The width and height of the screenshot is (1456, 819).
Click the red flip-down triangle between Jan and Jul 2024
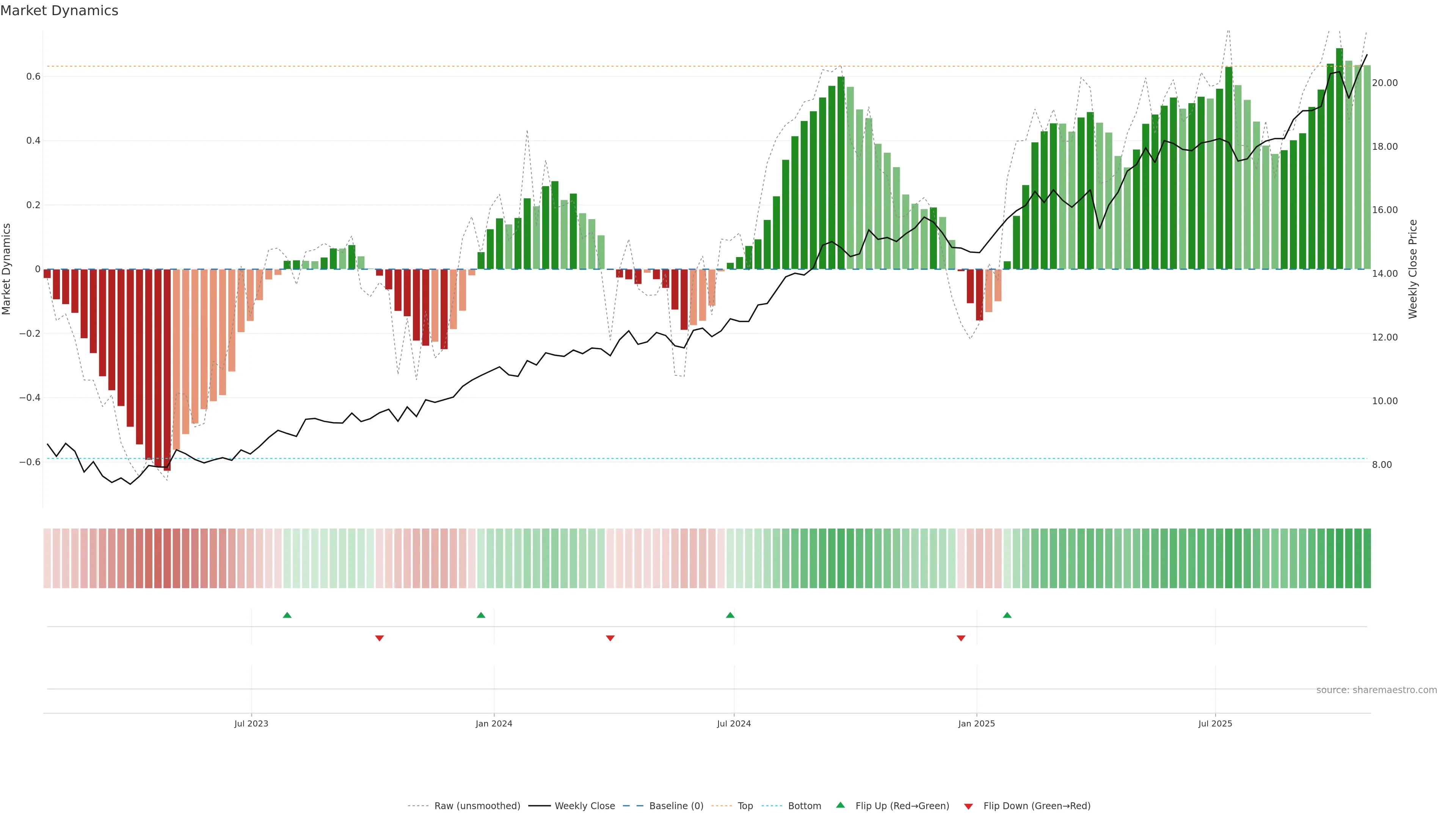click(x=610, y=638)
